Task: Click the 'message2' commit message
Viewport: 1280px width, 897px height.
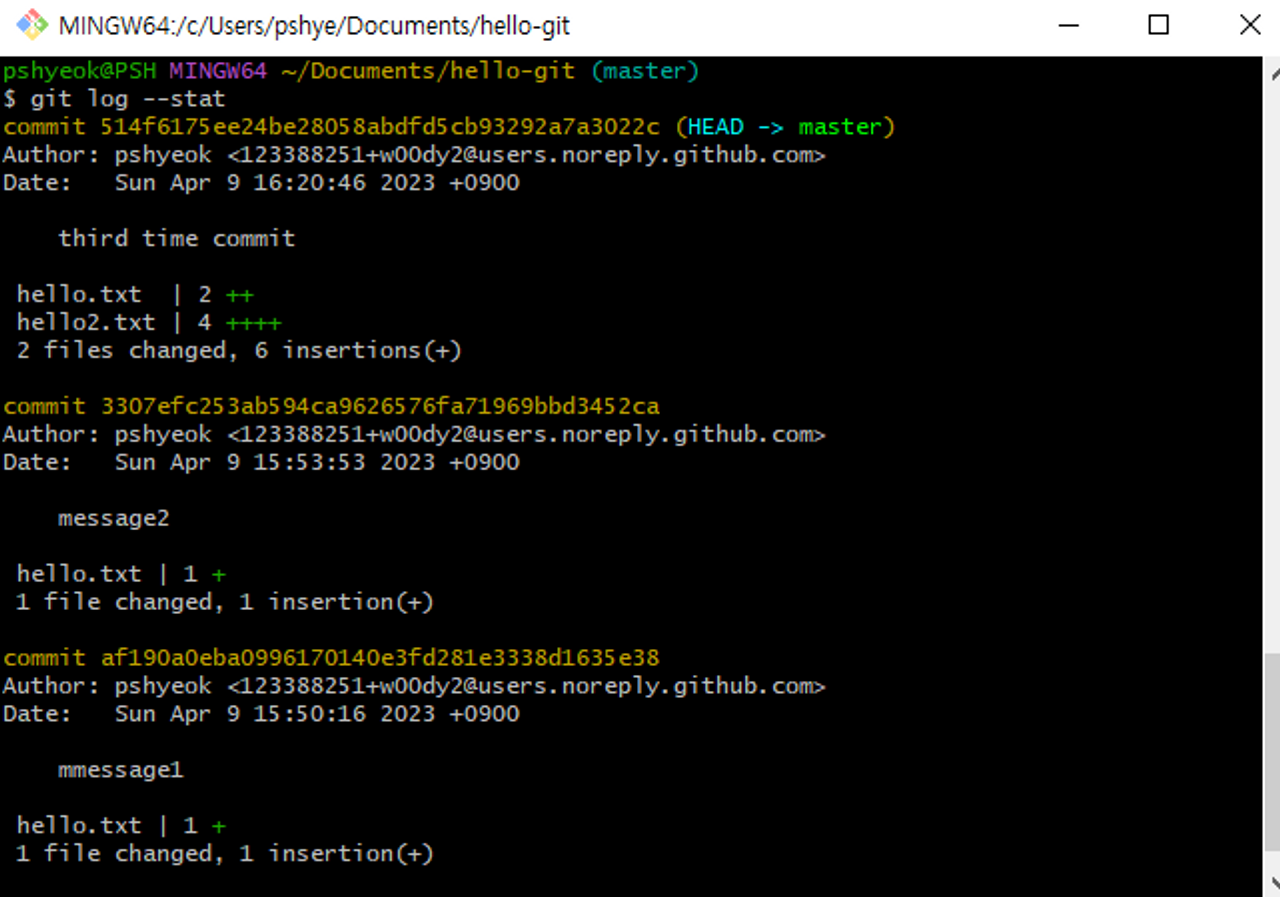Action: pos(114,518)
